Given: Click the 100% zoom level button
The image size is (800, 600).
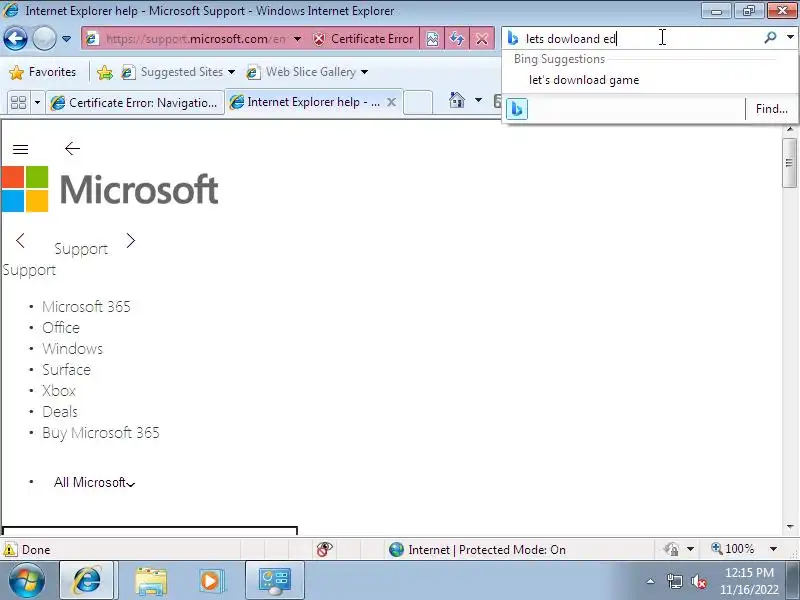Looking at the screenshot, I should tap(733, 549).
